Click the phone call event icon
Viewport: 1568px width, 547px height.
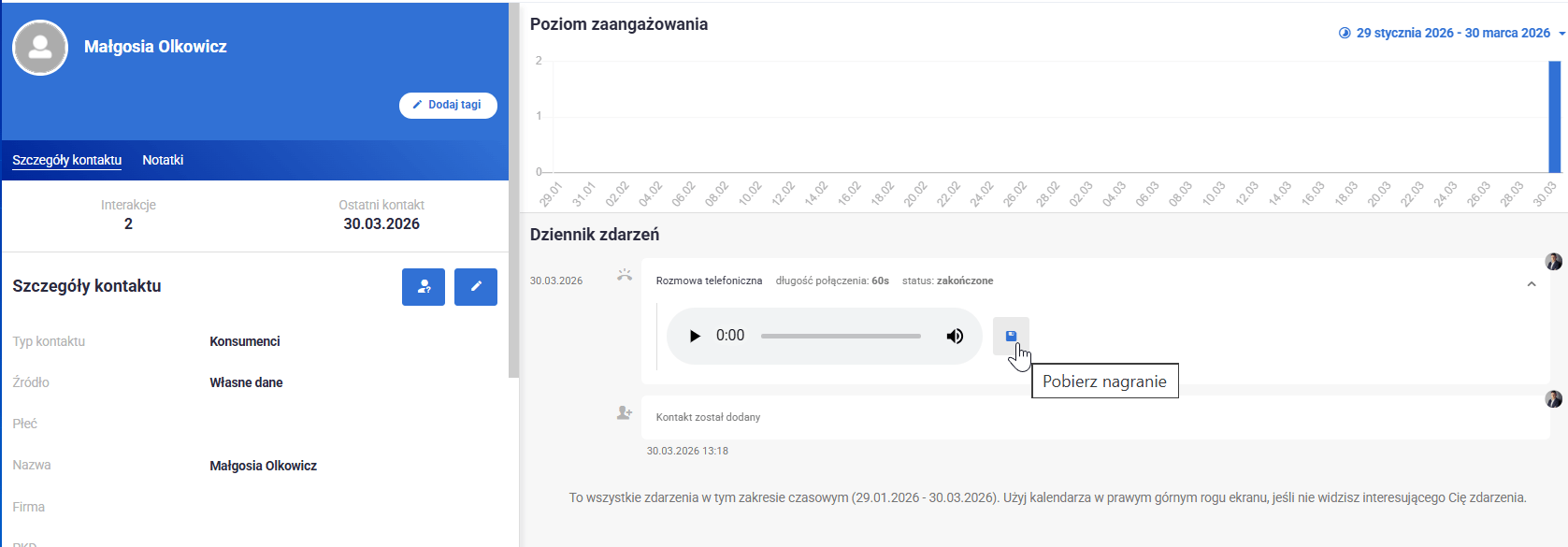(x=625, y=276)
